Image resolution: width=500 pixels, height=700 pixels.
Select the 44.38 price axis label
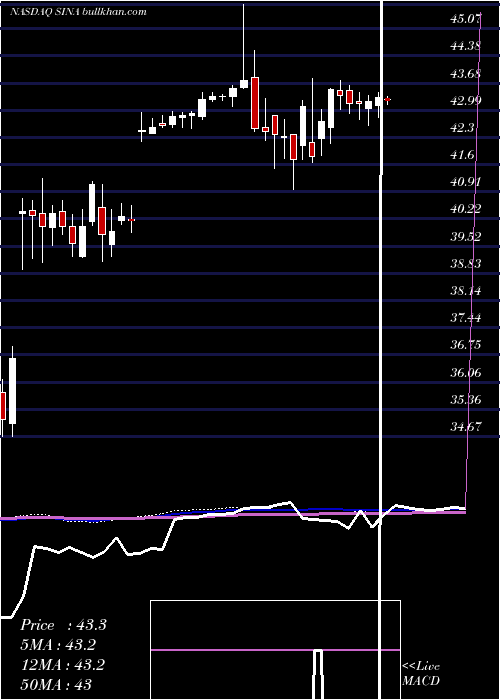tap(466, 46)
